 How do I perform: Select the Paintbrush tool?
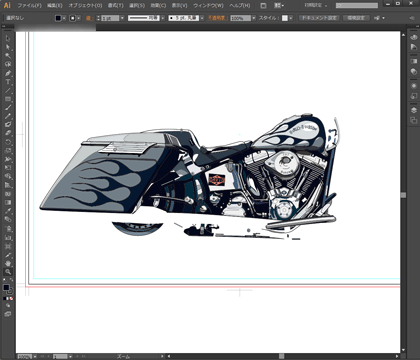(x=8, y=107)
